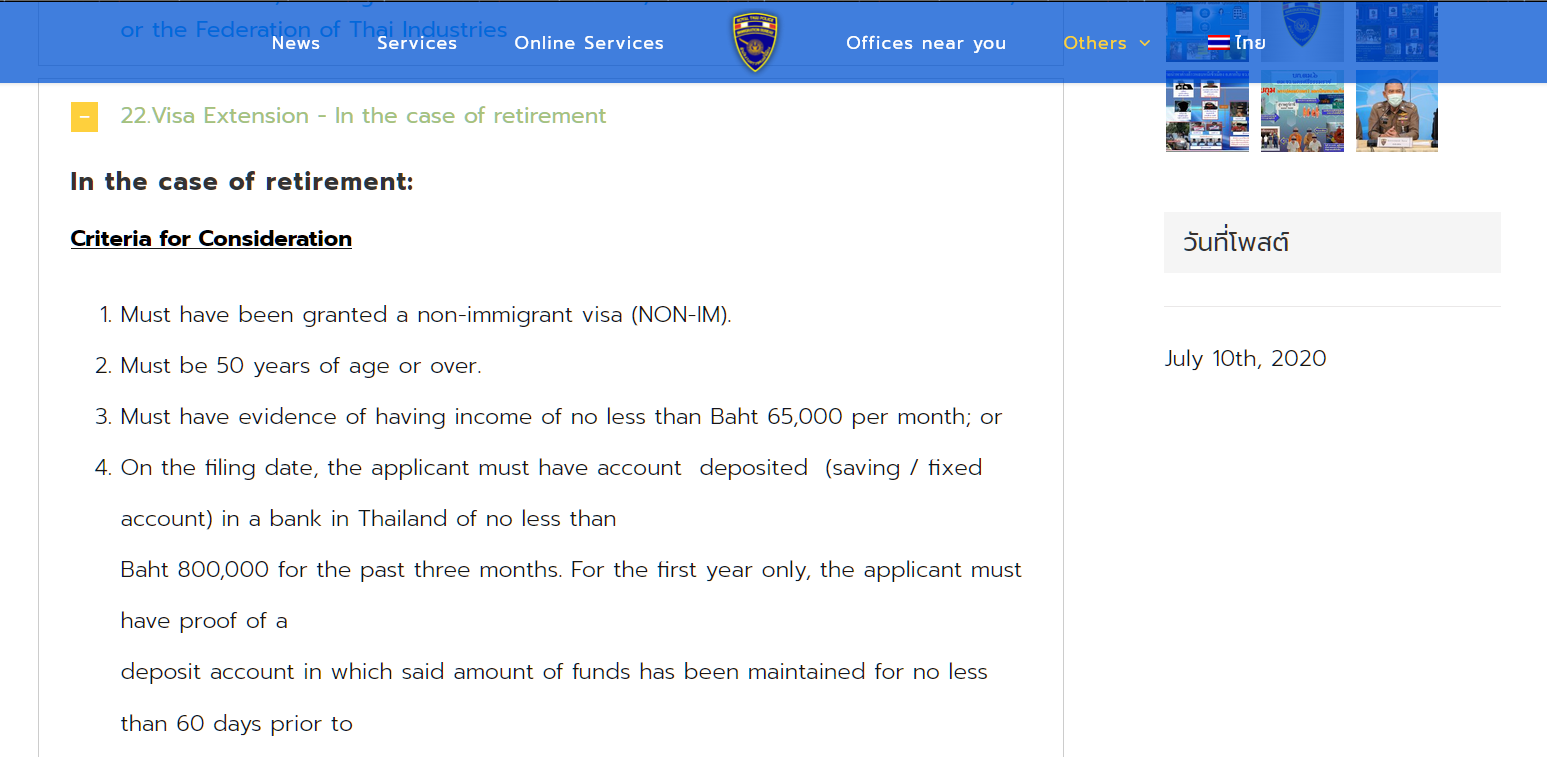The height and width of the screenshot is (757, 1547).
Task: Open the News menu item
Action: tap(296, 43)
